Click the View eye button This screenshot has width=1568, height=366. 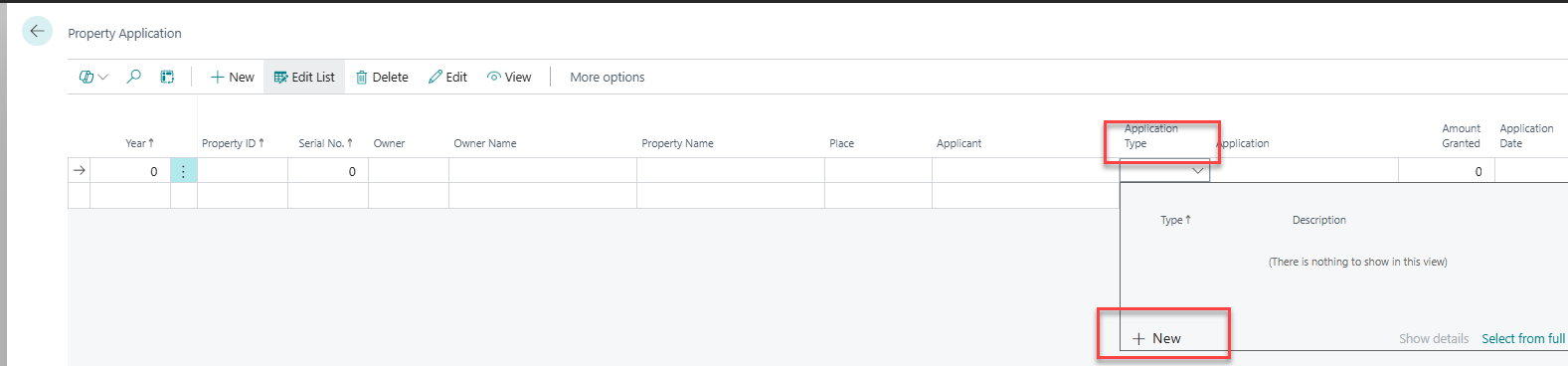pos(509,77)
